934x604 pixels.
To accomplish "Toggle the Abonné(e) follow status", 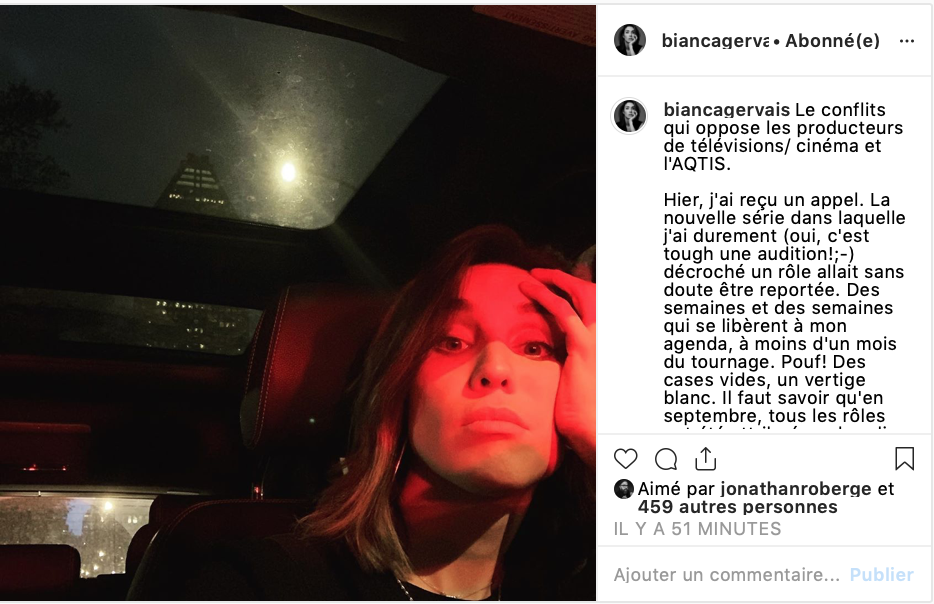I will point(832,41).
